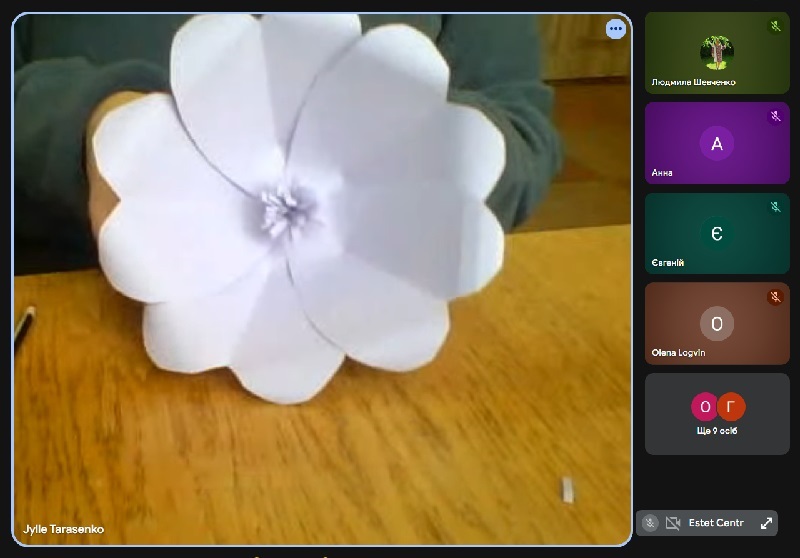This screenshot has width=800, height=558.
Task: Toggle the camera in the self-view bar
Action: click(673, 523)
